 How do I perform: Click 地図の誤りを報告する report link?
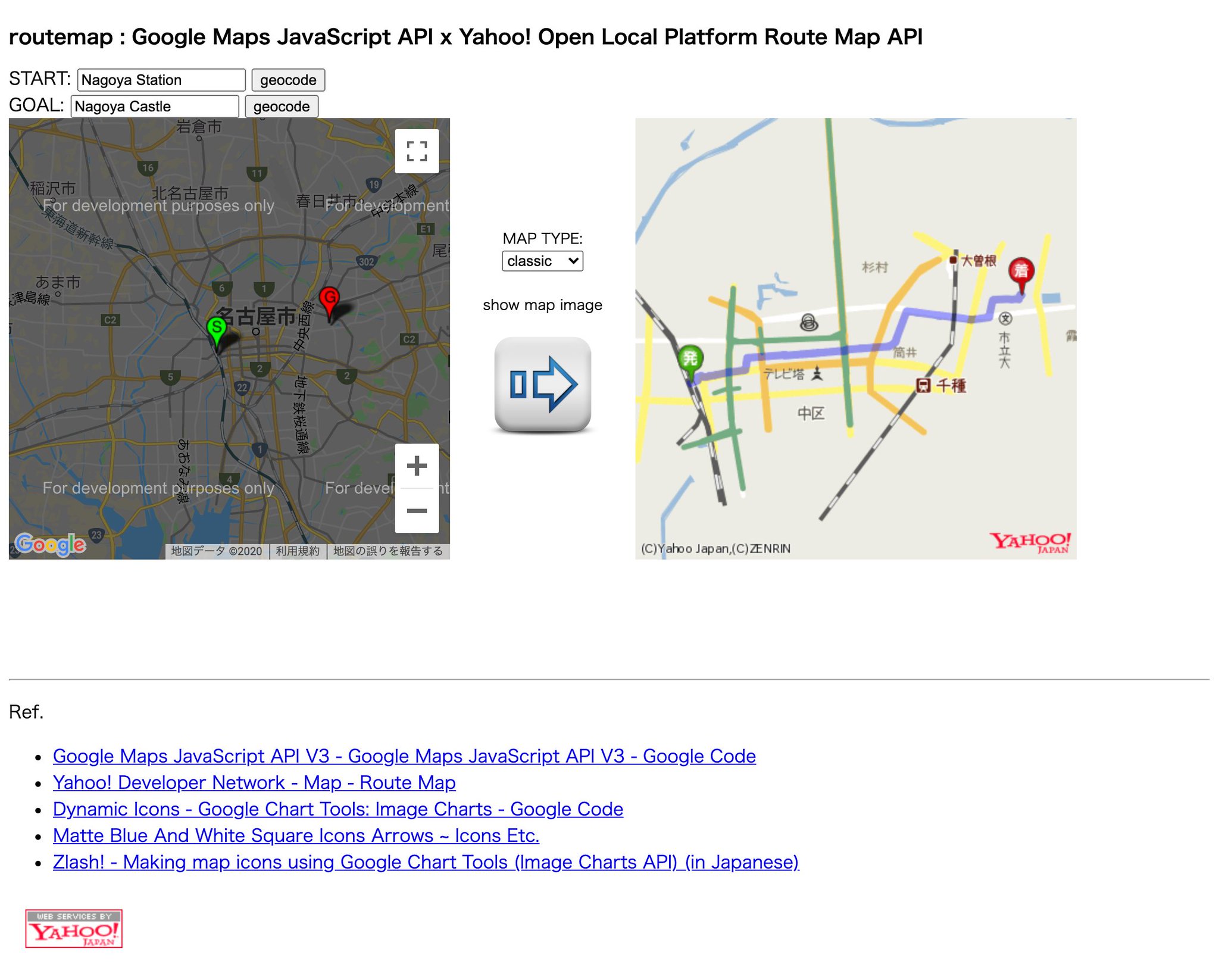pos(387,551)
